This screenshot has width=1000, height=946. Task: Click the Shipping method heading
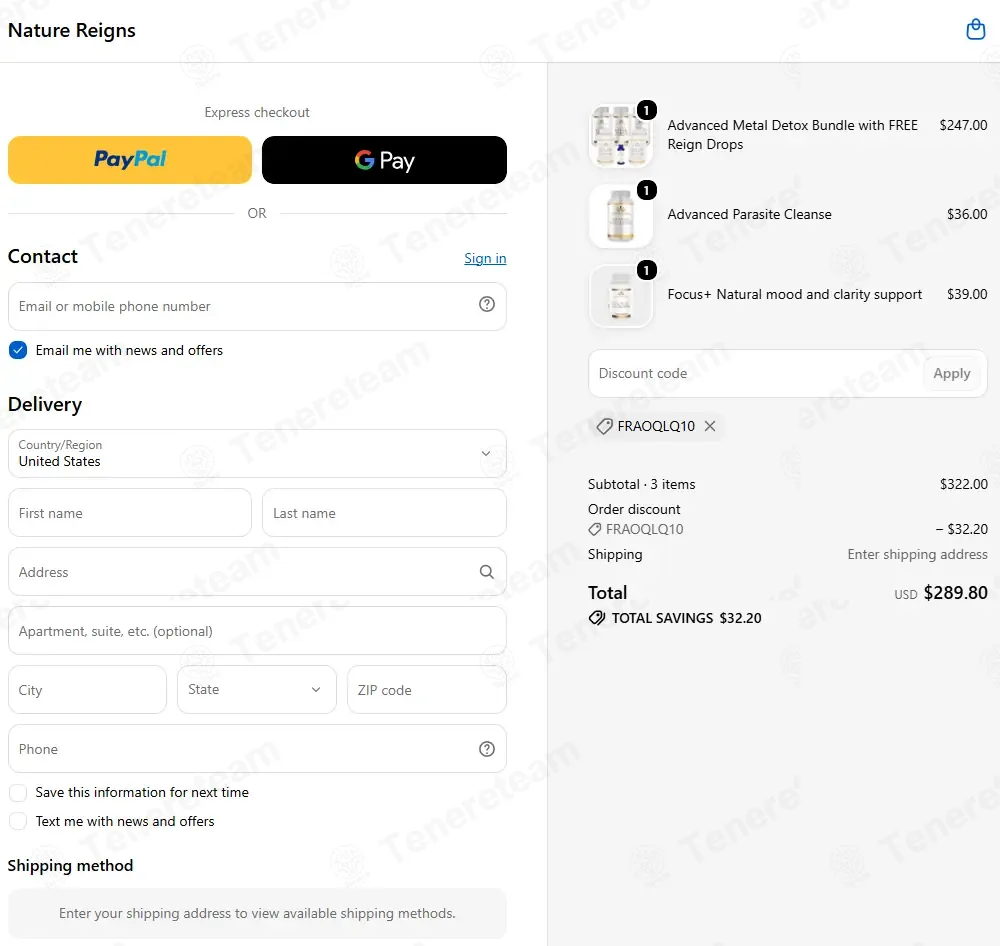coord(71,866)
